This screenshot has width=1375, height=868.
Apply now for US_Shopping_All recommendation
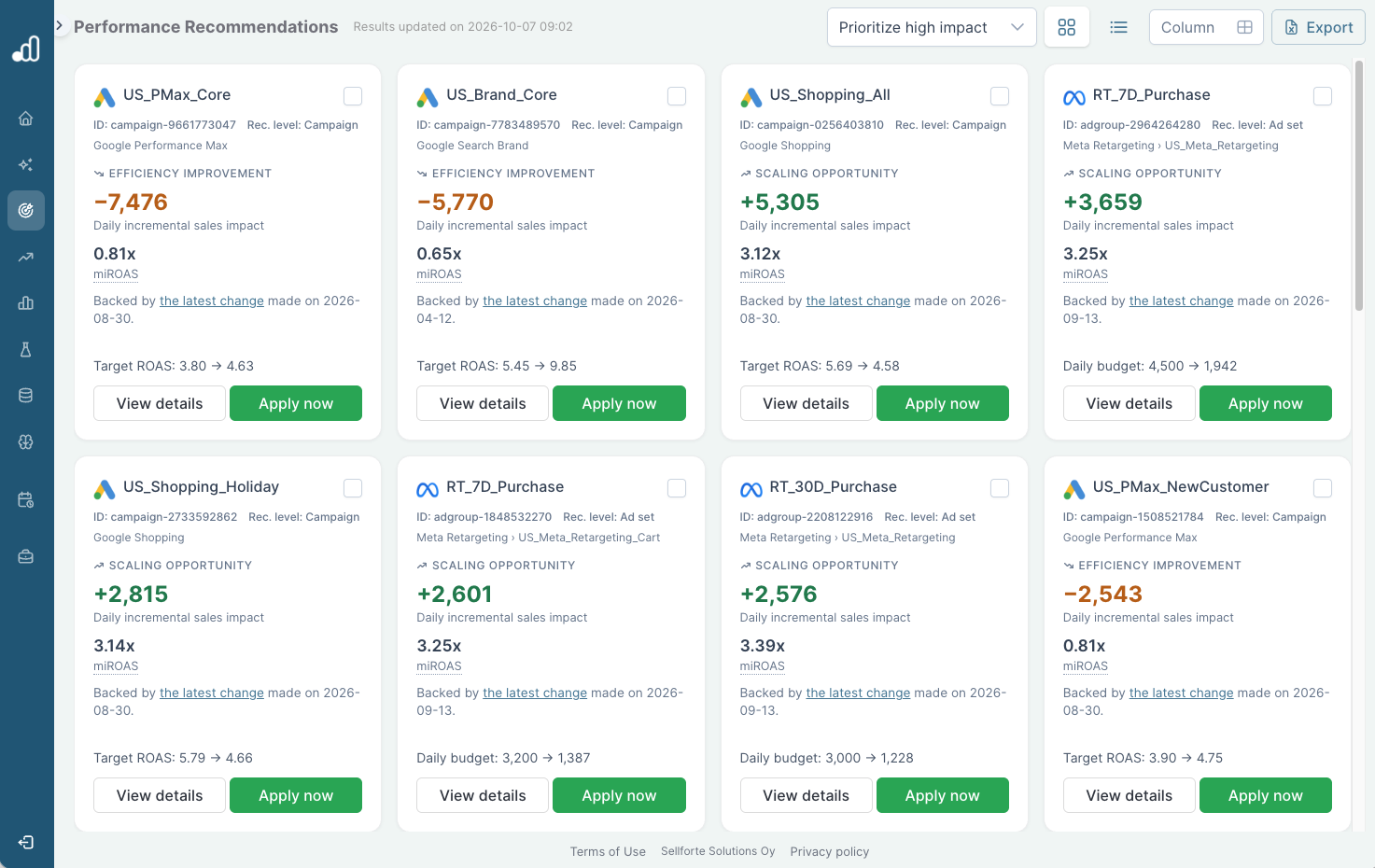(943, 403)
